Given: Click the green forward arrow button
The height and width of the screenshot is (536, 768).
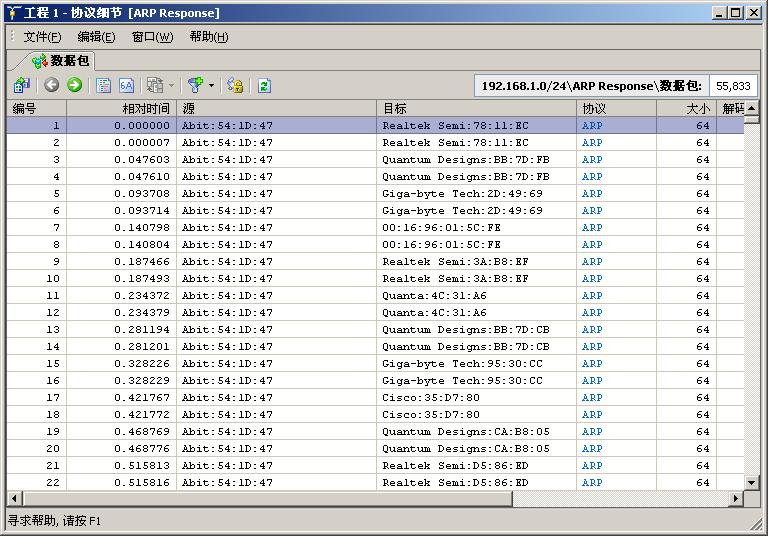Looking at the screenshot, I should pos(74,86).
